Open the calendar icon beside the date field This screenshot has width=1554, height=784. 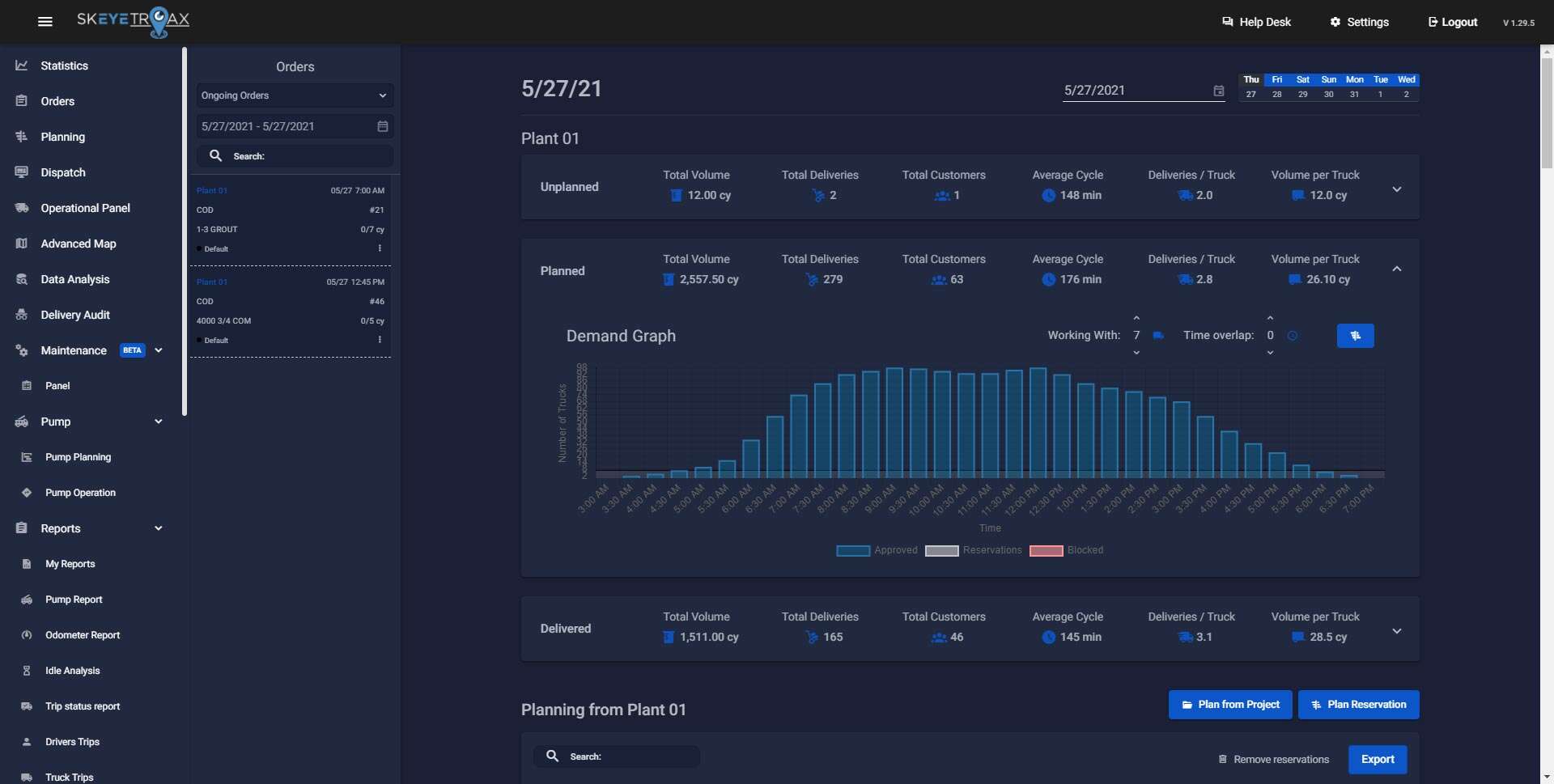(x=1219, y=91)
